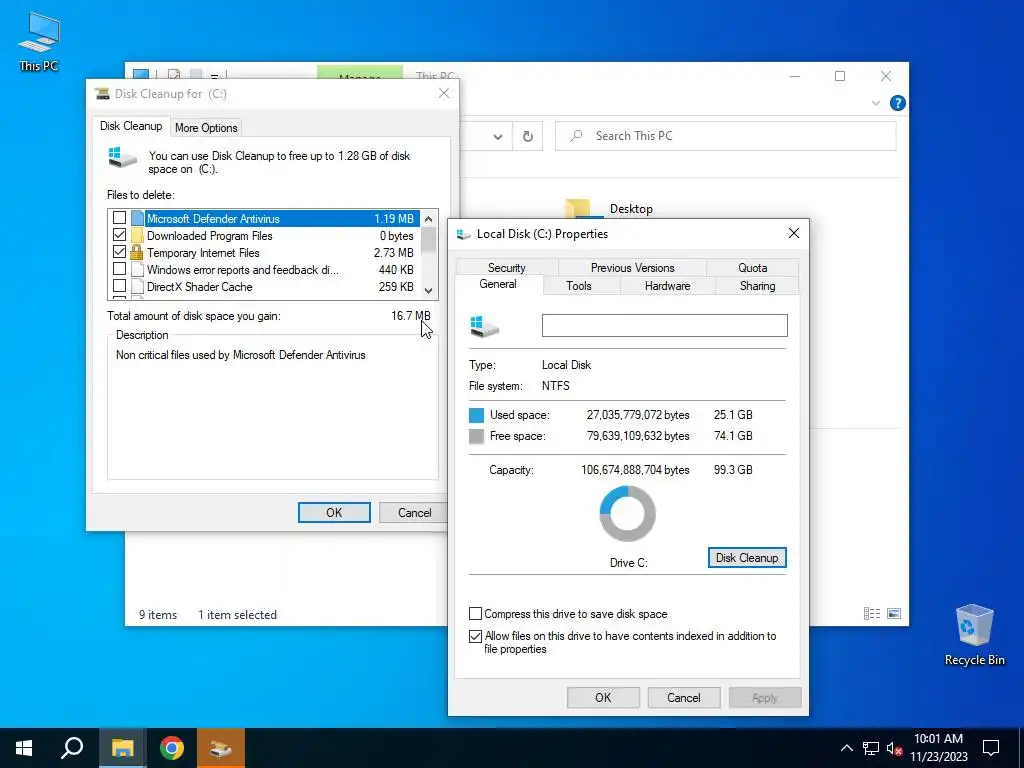Expand the address bar history dropdown

click(498, 136)
